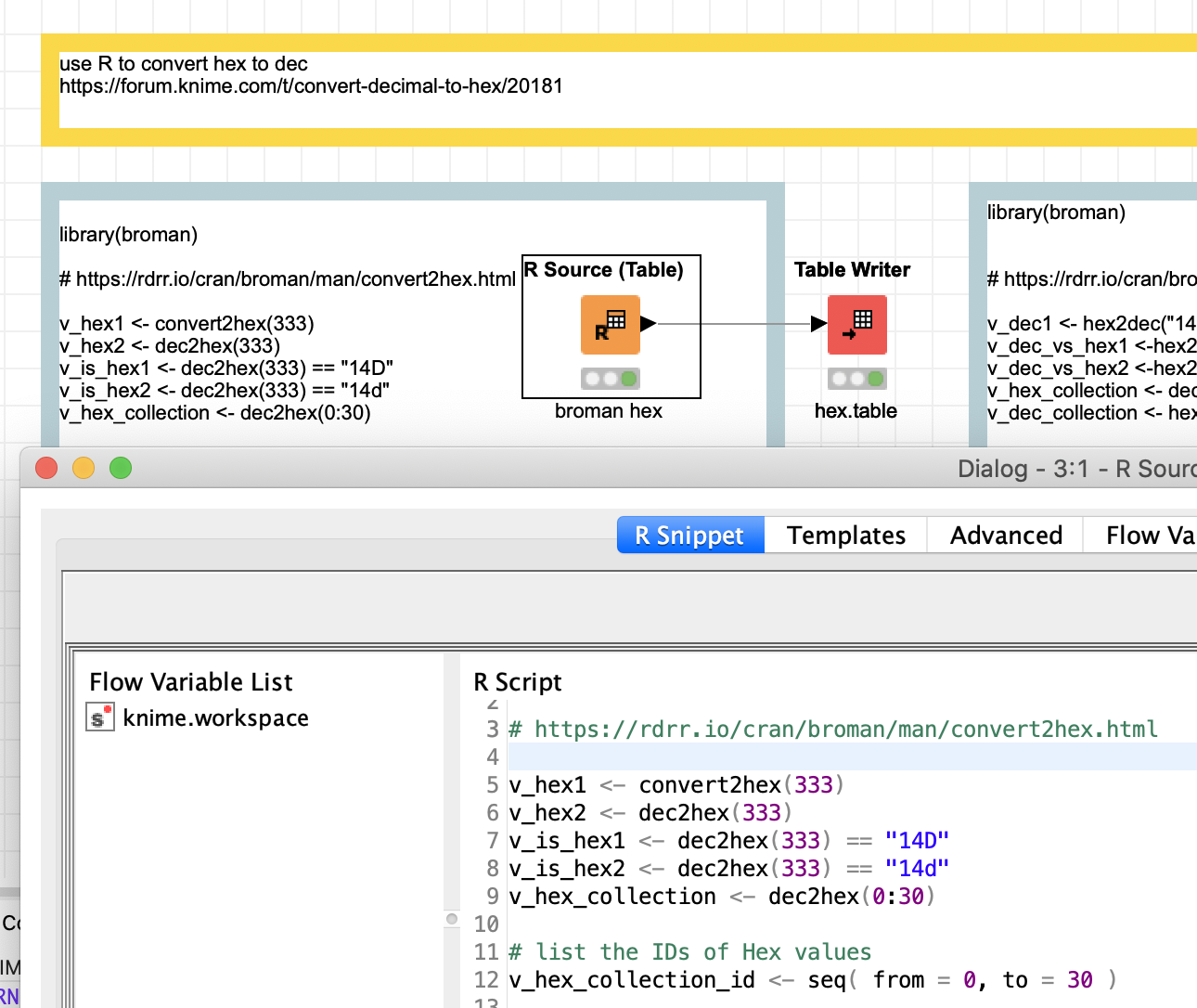1197x1008 pixels.
Task: Select the broman hex node label
Action: click(609, 410)
